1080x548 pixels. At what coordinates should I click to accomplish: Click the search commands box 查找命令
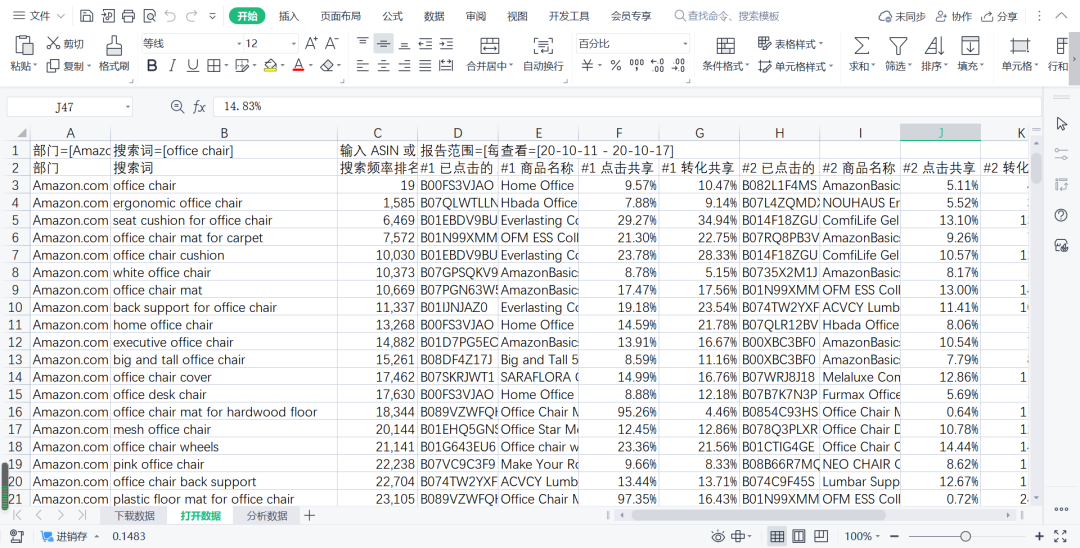[x=727, y=16]
